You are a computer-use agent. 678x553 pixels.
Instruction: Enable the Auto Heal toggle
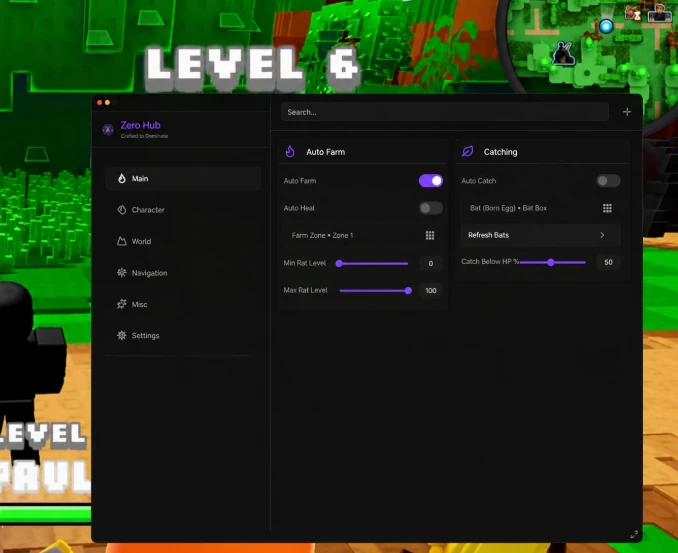[x=431, y=208]
